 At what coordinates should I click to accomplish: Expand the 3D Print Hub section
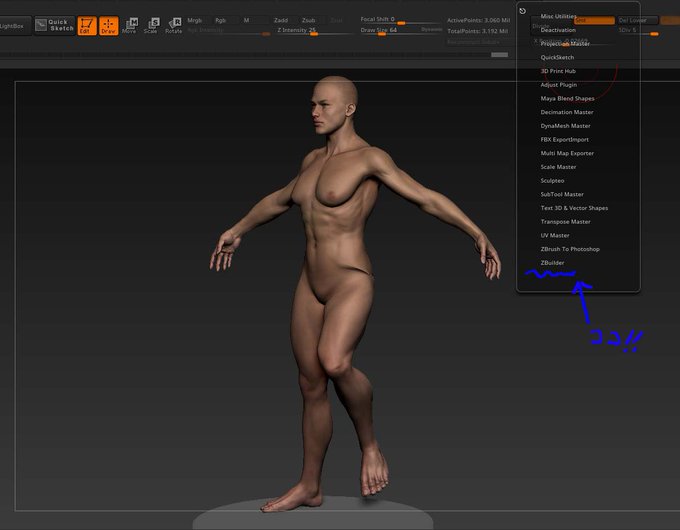558,71
